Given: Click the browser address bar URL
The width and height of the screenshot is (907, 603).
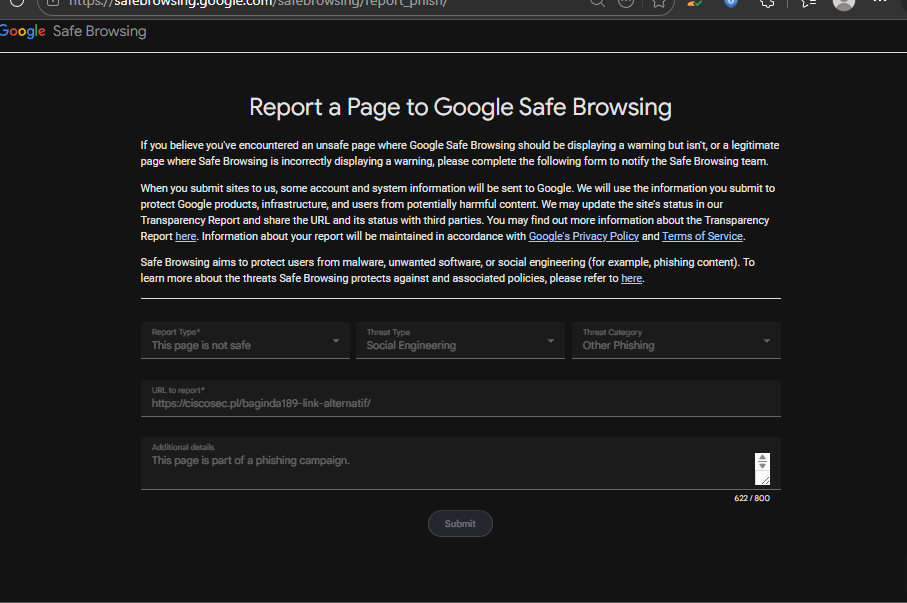Looking at the screenshot, I should (257, 3).
